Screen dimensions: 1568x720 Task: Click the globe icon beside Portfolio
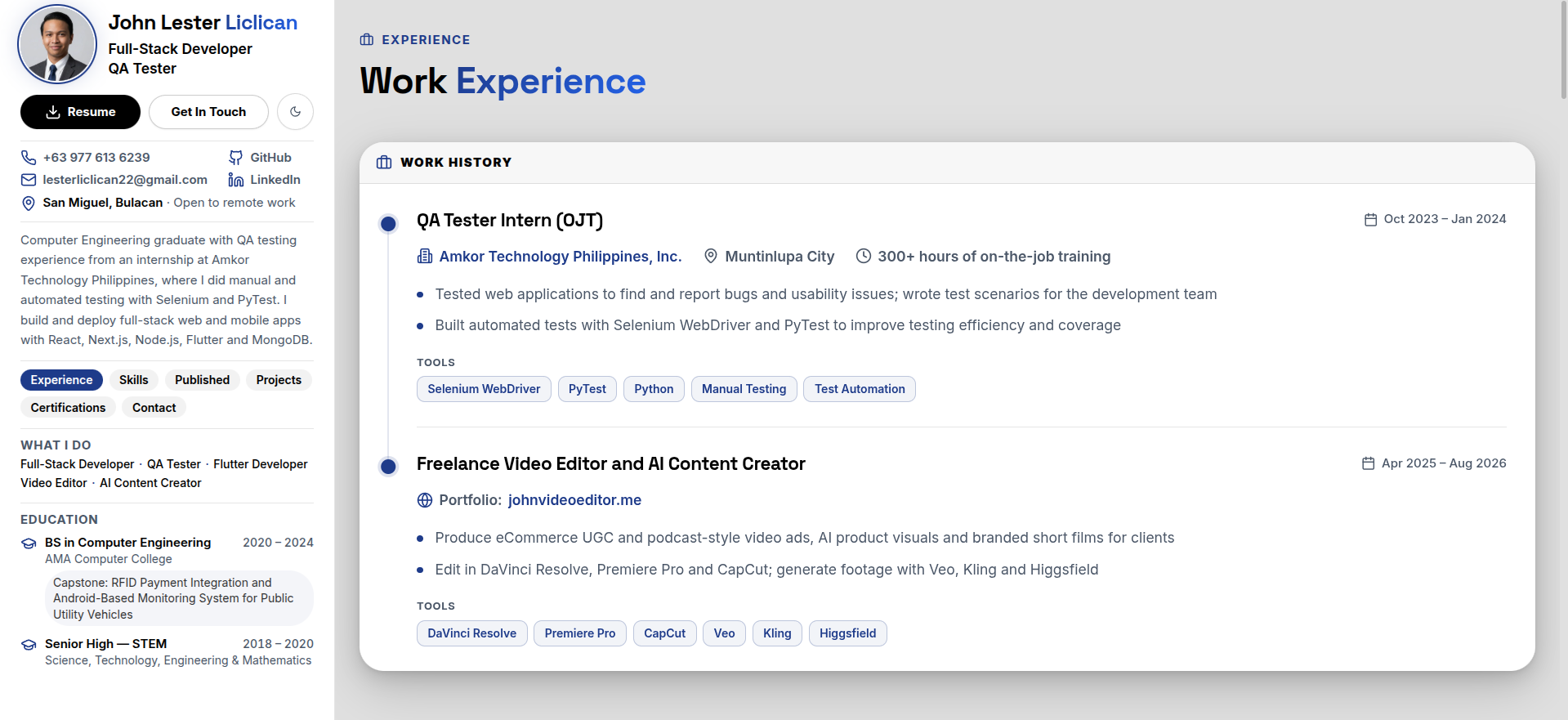(425, 500)
